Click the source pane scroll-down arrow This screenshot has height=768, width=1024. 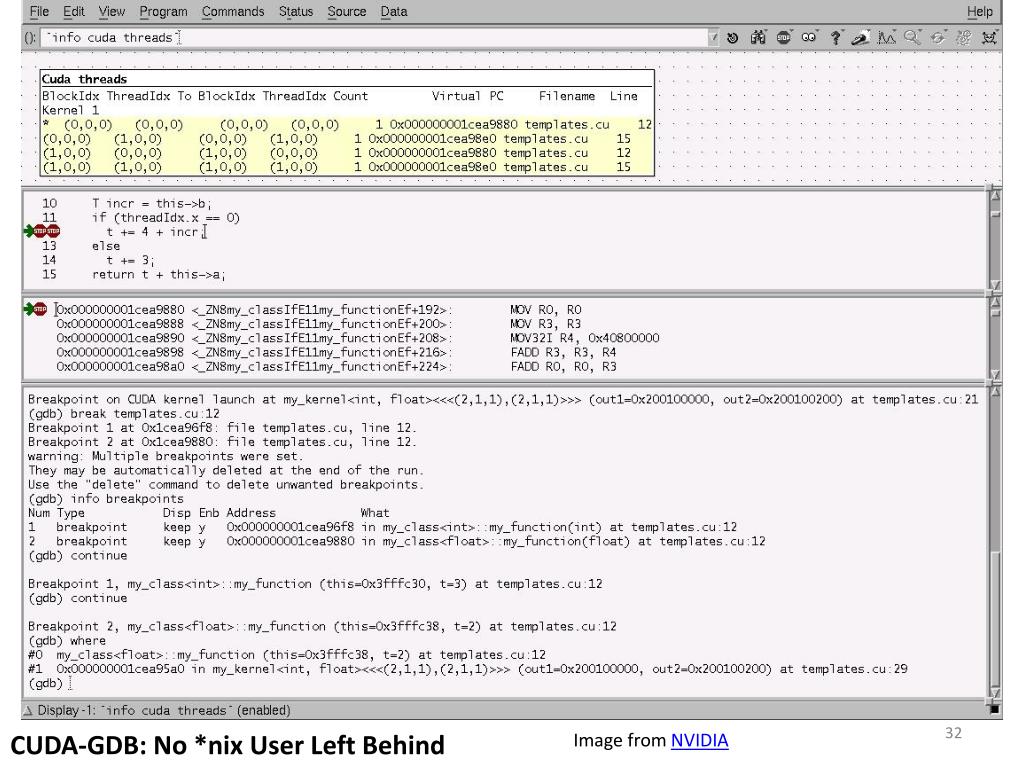pos(995,285)
